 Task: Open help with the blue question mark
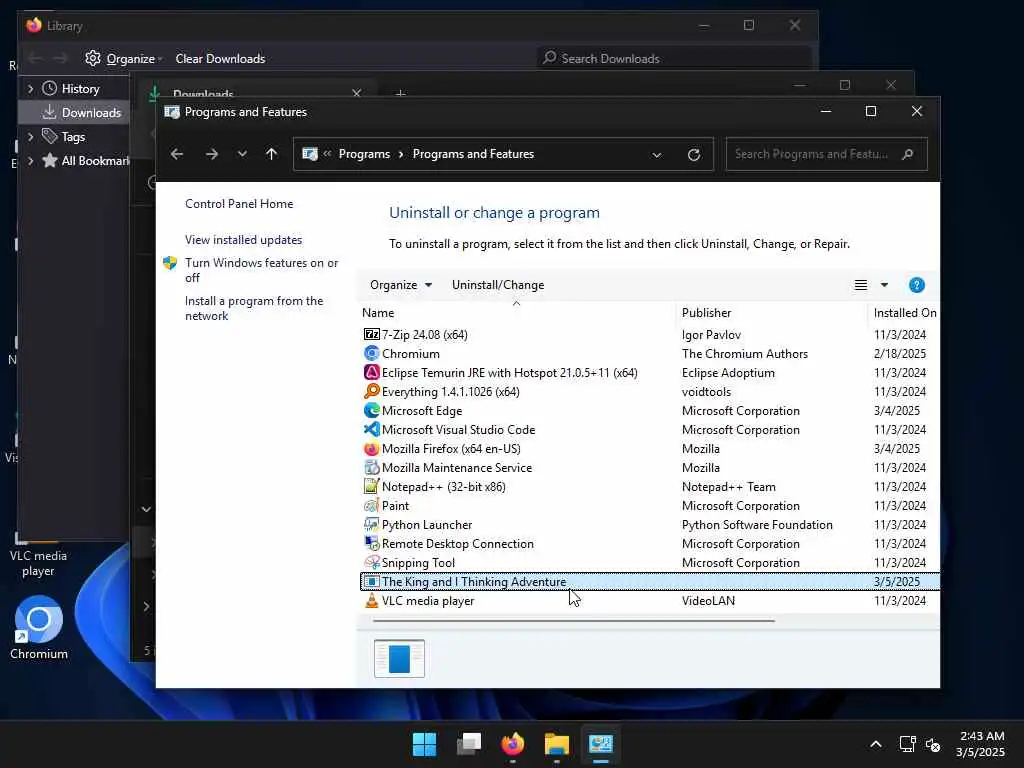(916, 285)
